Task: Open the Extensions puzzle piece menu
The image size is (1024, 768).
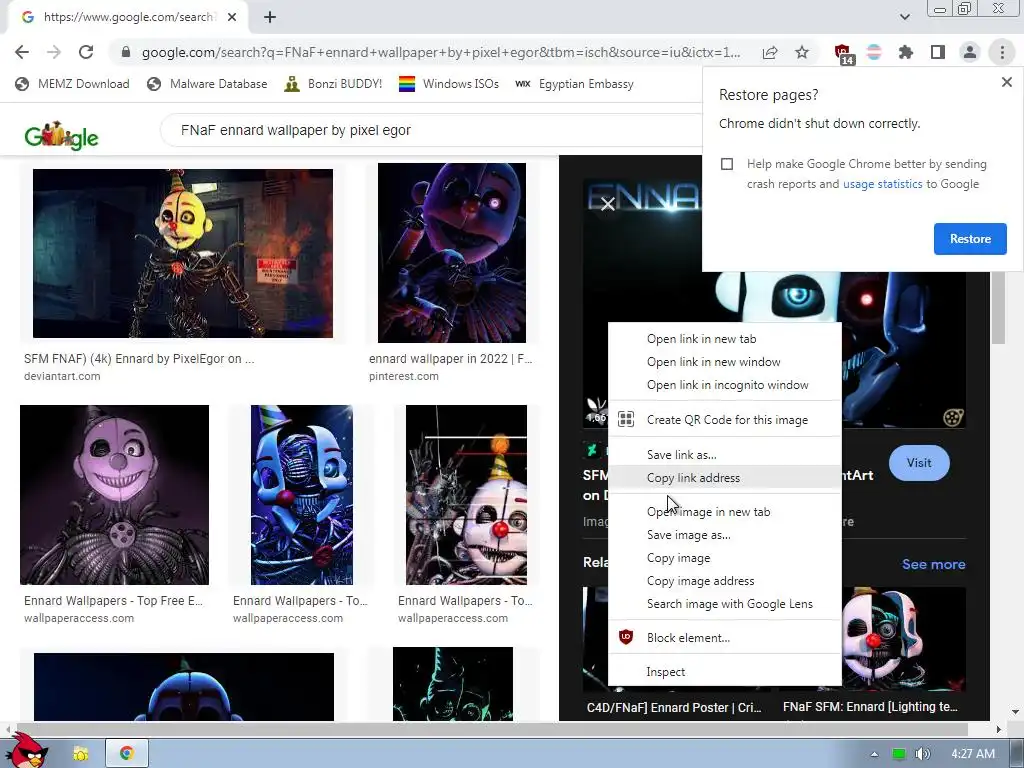Action: (x=905, y=52)
